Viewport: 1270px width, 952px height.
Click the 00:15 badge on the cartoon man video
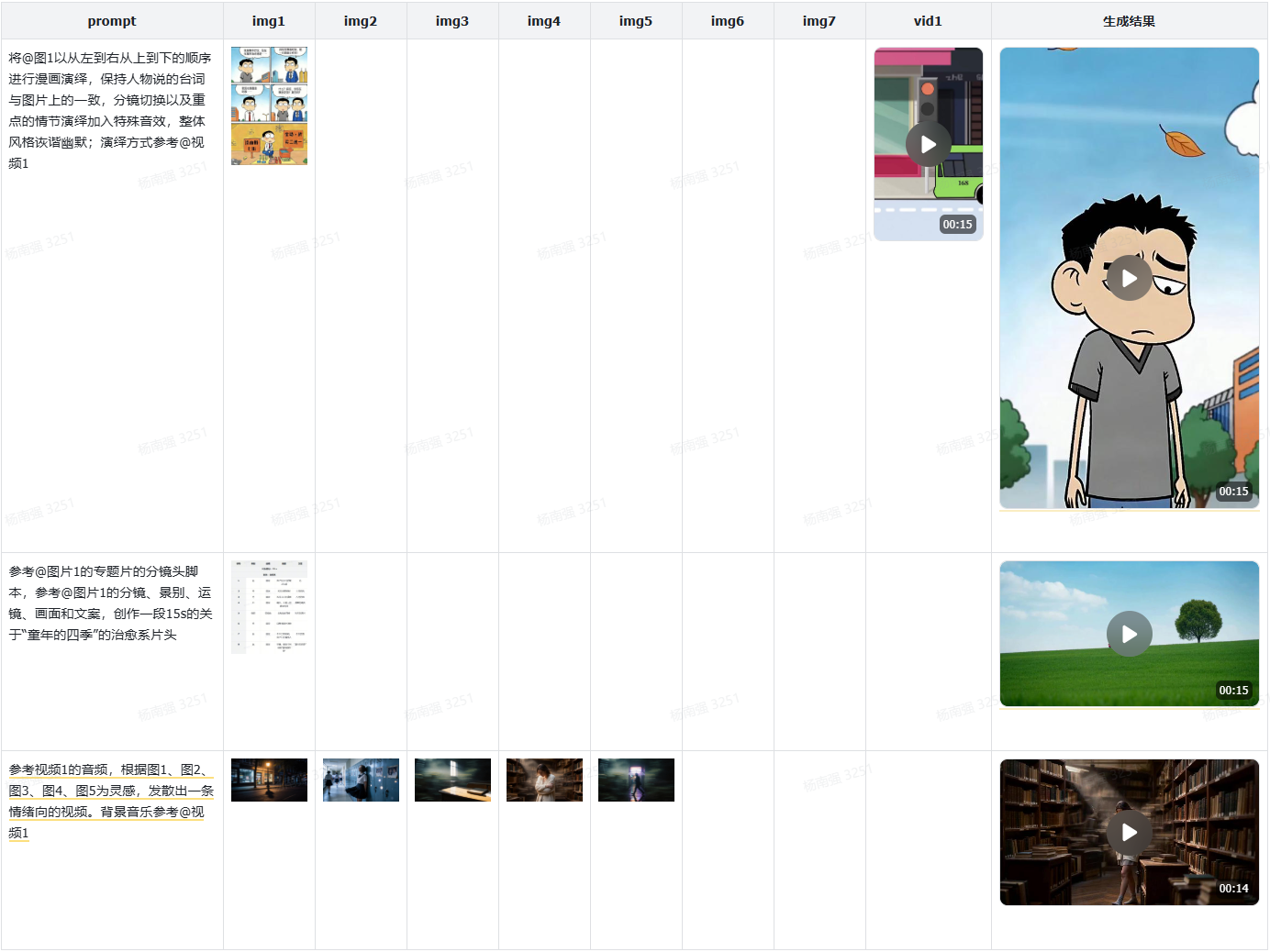tap(1233, 491)
